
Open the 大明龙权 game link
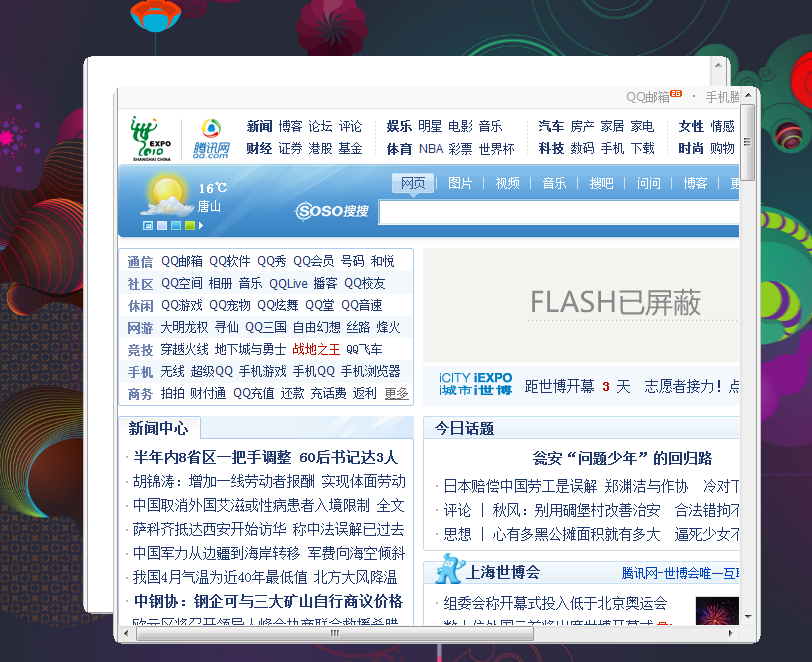point(184,327)
